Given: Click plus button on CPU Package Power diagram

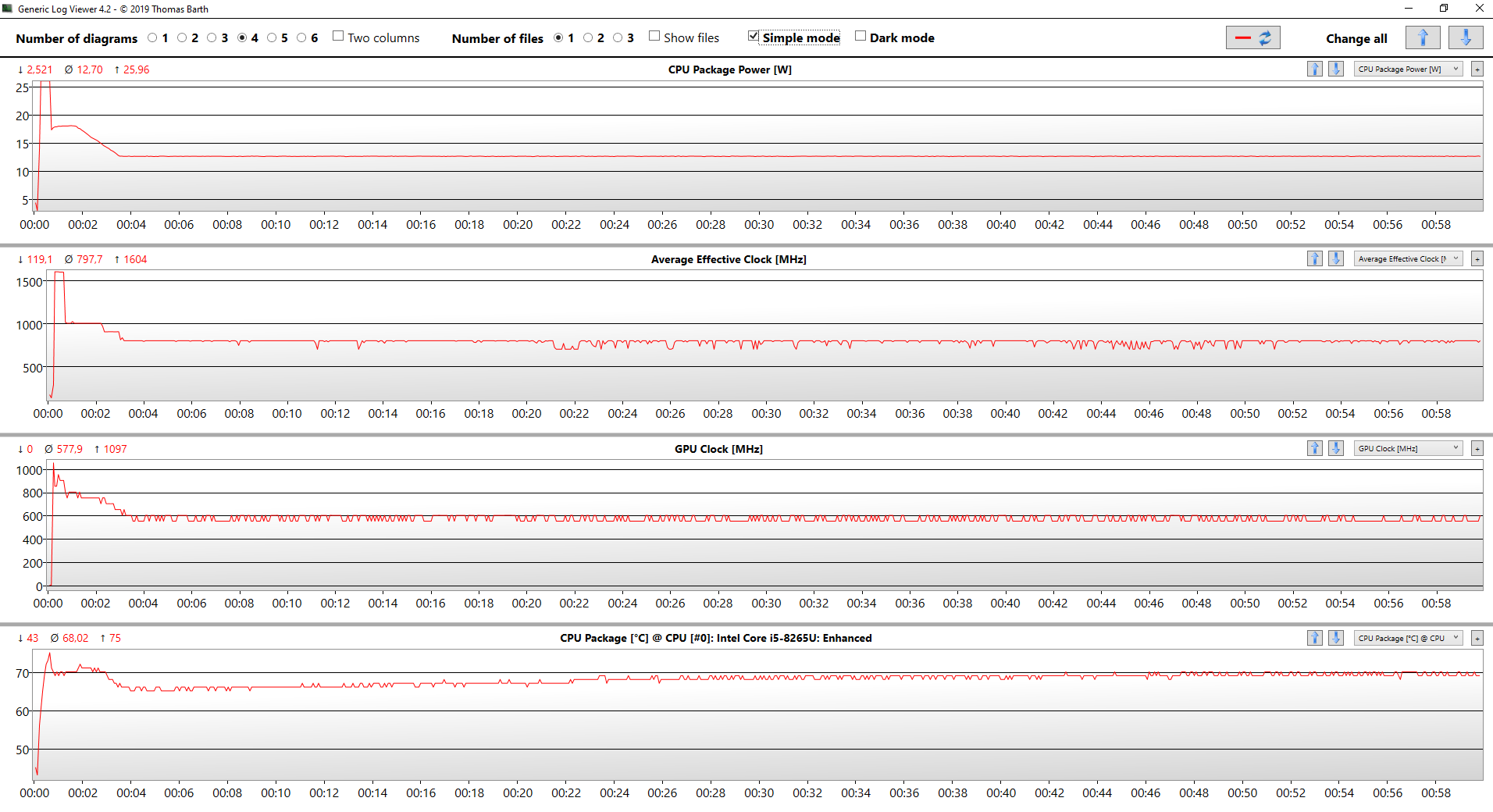Looking at the screenshot, I should pyautogui.click(x=1477, y=69).
